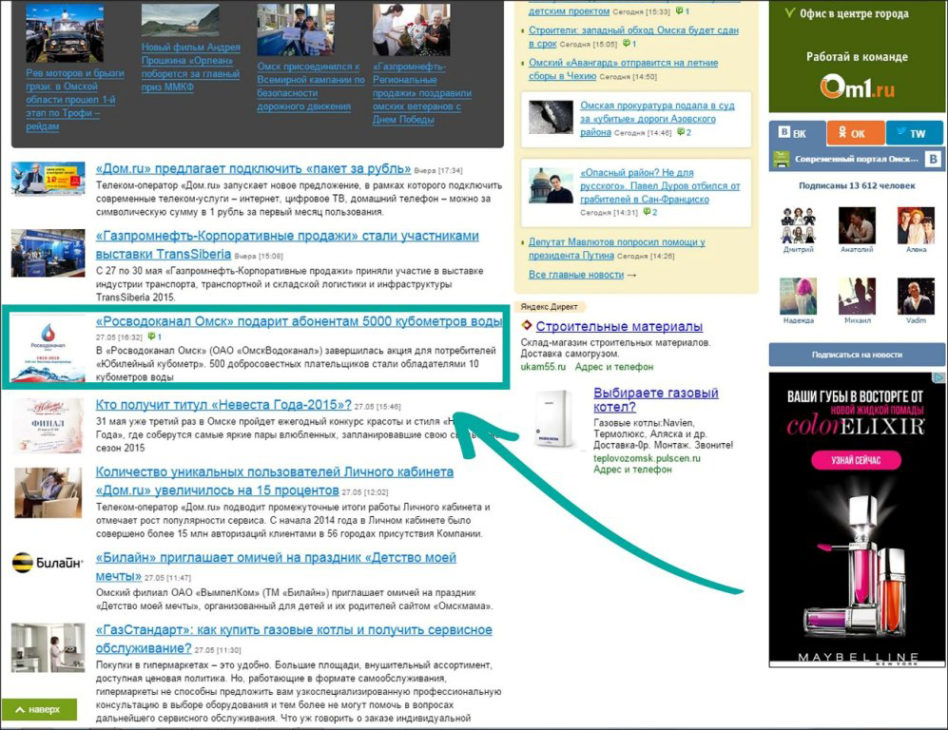Open subscriber Надежда's avatar
This screenshot has width=948, height=730.
(799, 296)
